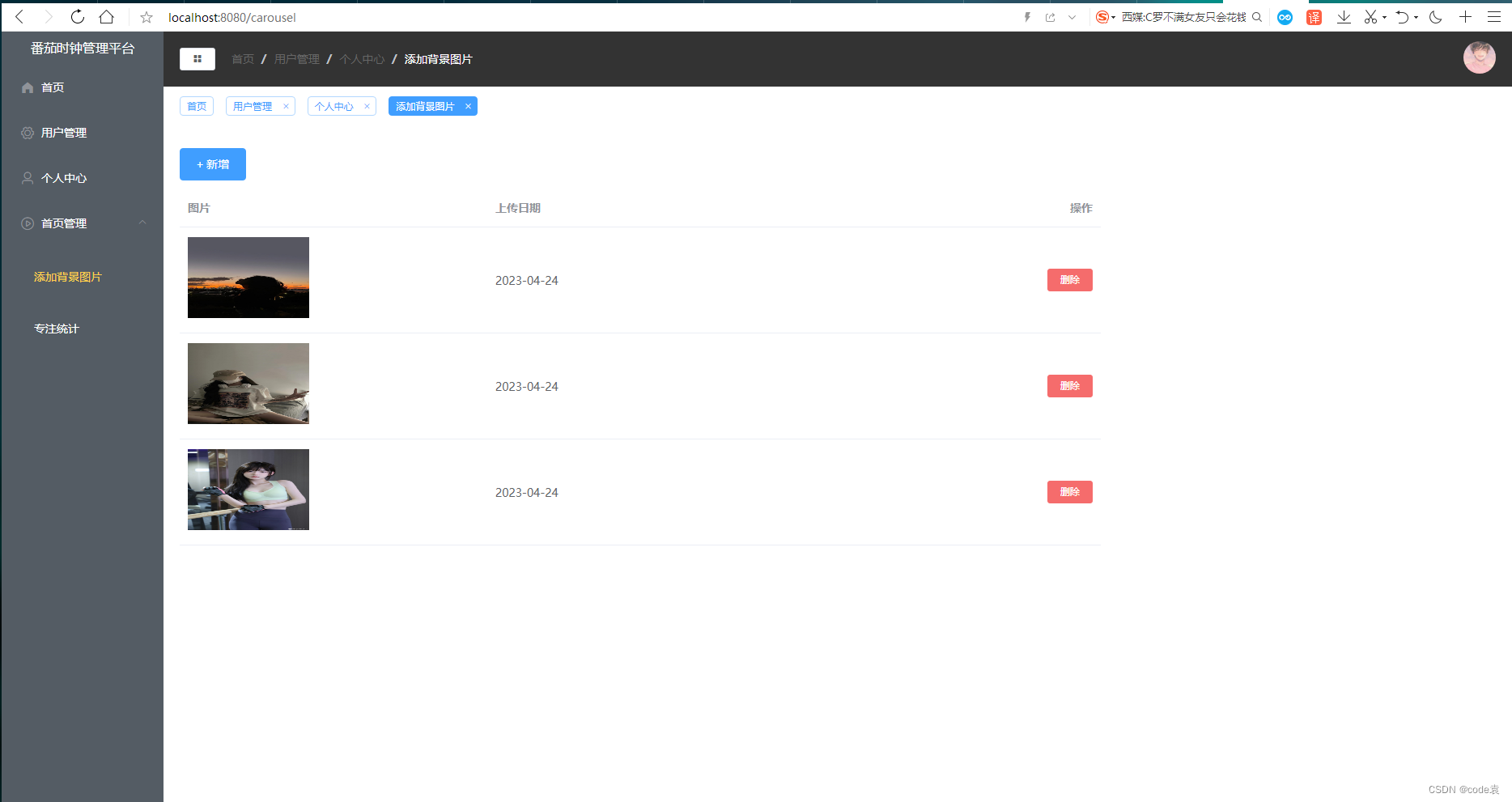Click the 上传日期 column header

[518, 208]
